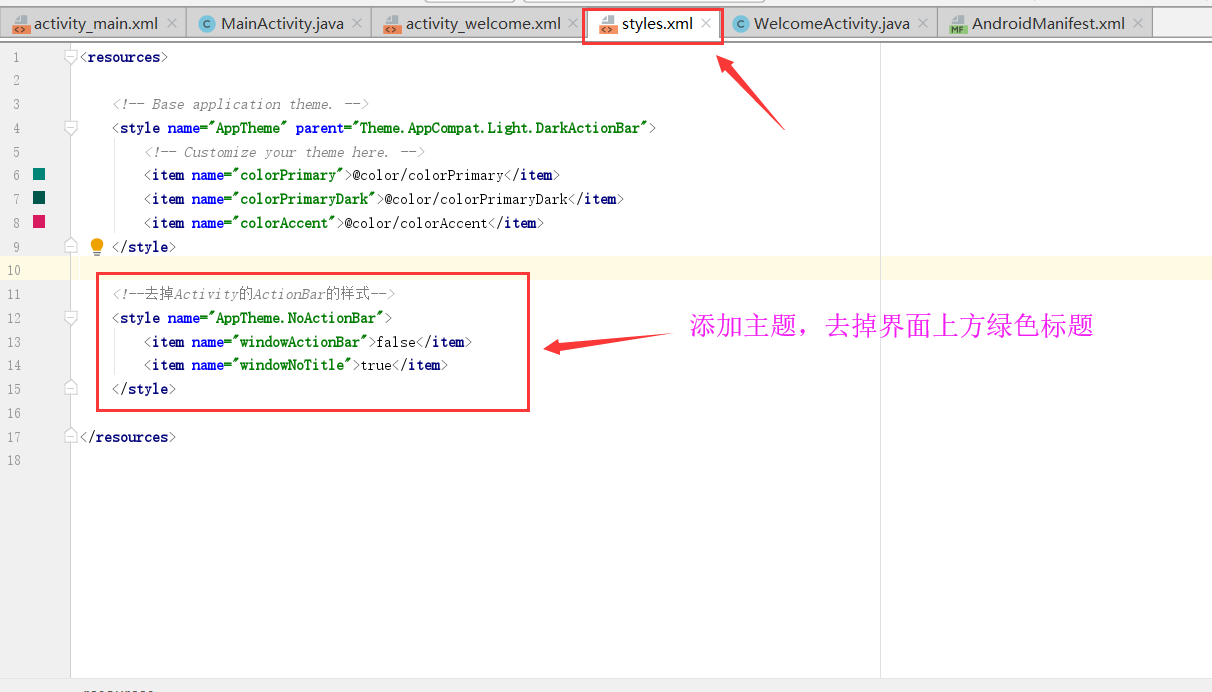Click the value "false" on line 13

[396, 342]
